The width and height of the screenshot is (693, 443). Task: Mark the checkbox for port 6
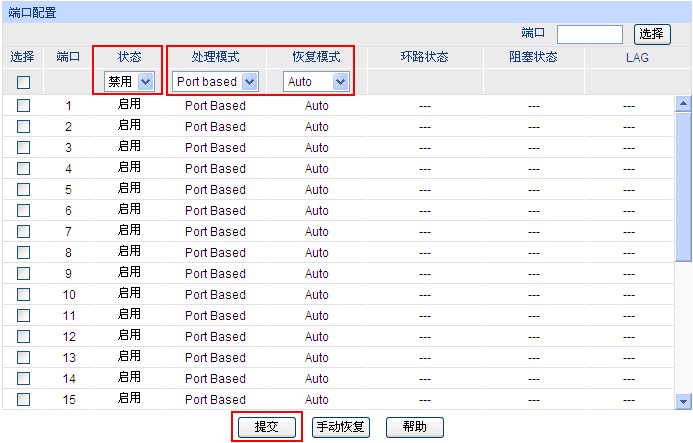(x=23, y=210)
